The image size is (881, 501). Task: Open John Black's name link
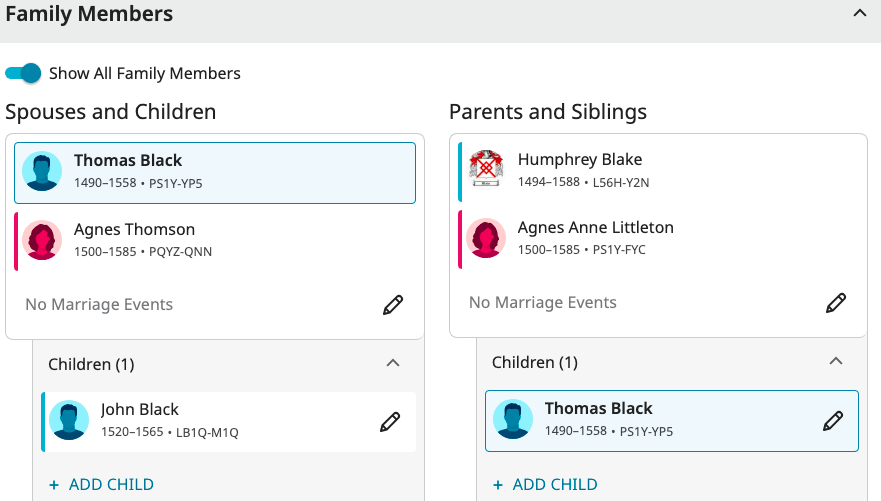[140, 410]
